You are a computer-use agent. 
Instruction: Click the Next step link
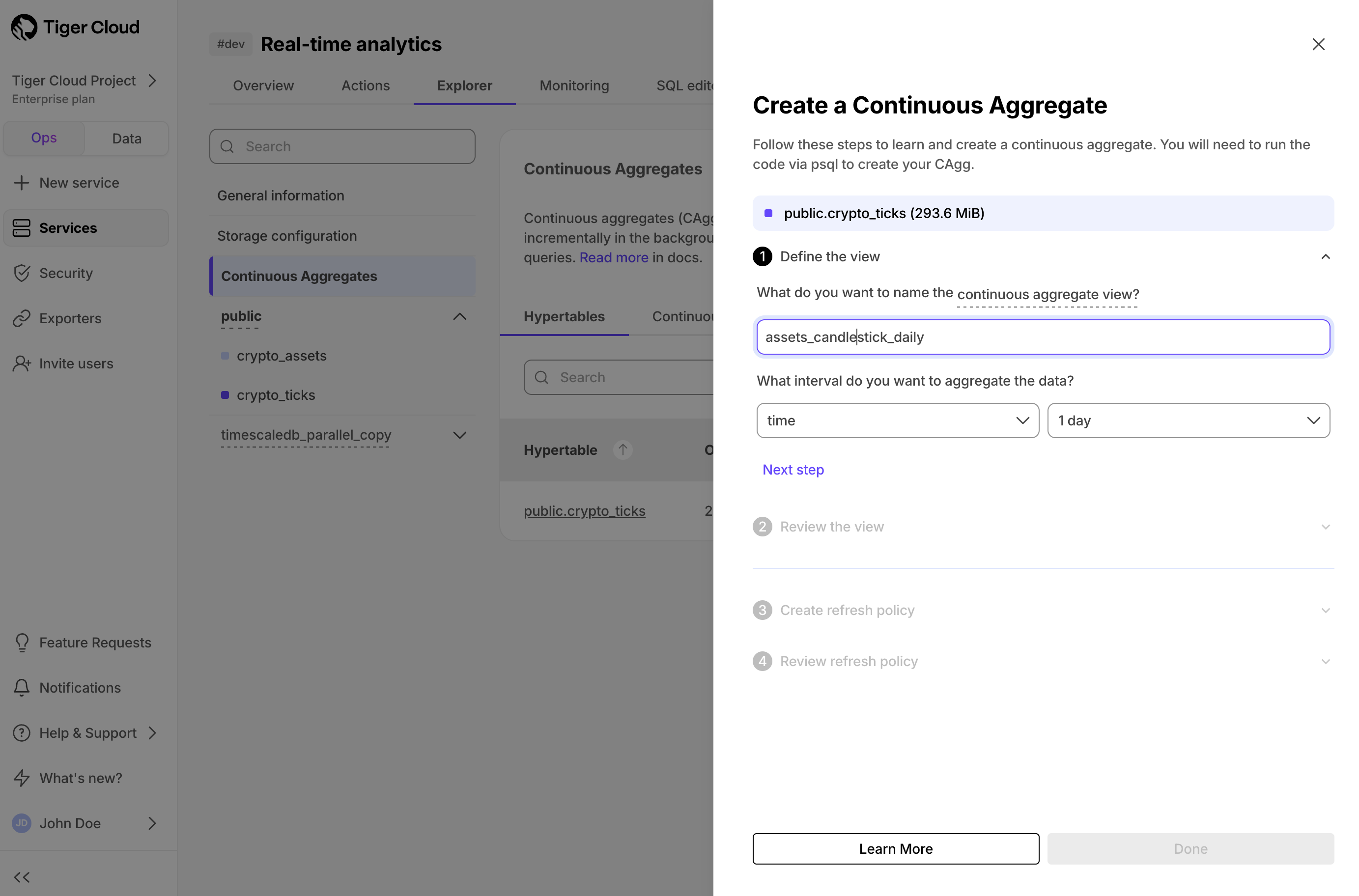tap(793, 470)
